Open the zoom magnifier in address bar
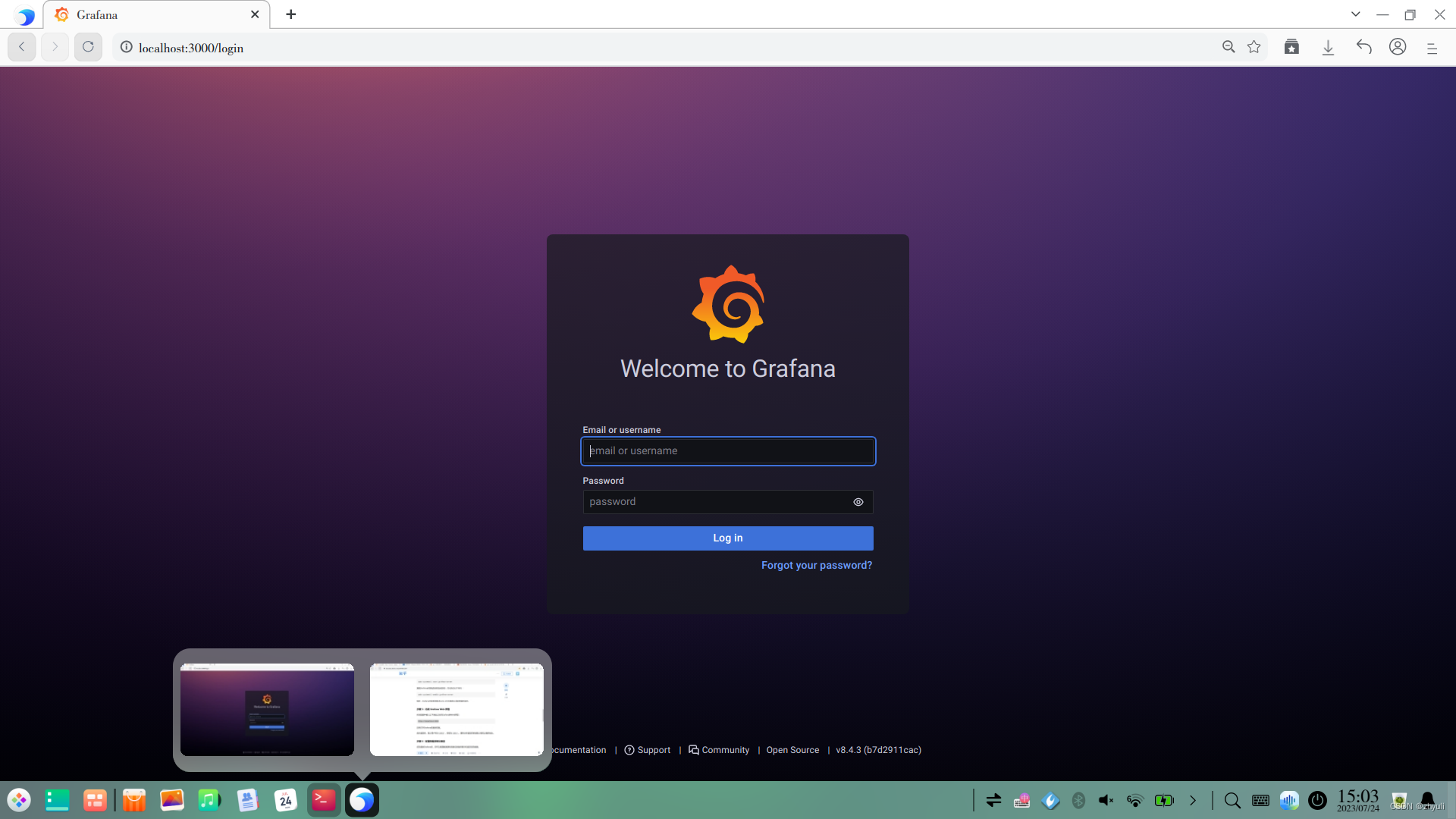Image resolution: width=1456 pixels, height=819 pixels. (1228, 47)
